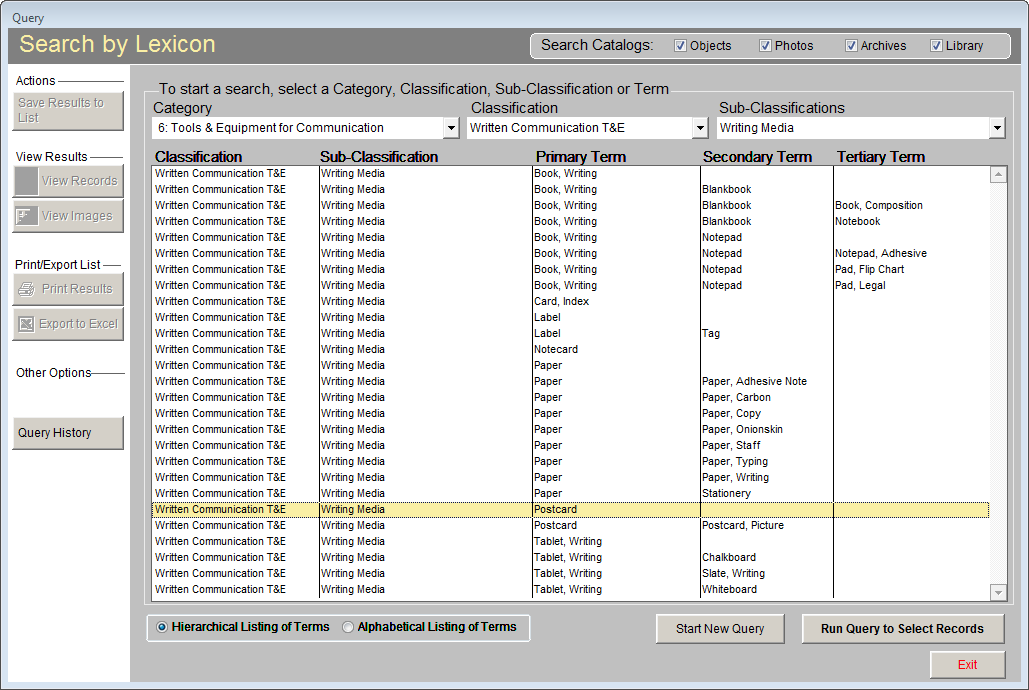Select Hierarchical Listing of Terms

(162, 627)
